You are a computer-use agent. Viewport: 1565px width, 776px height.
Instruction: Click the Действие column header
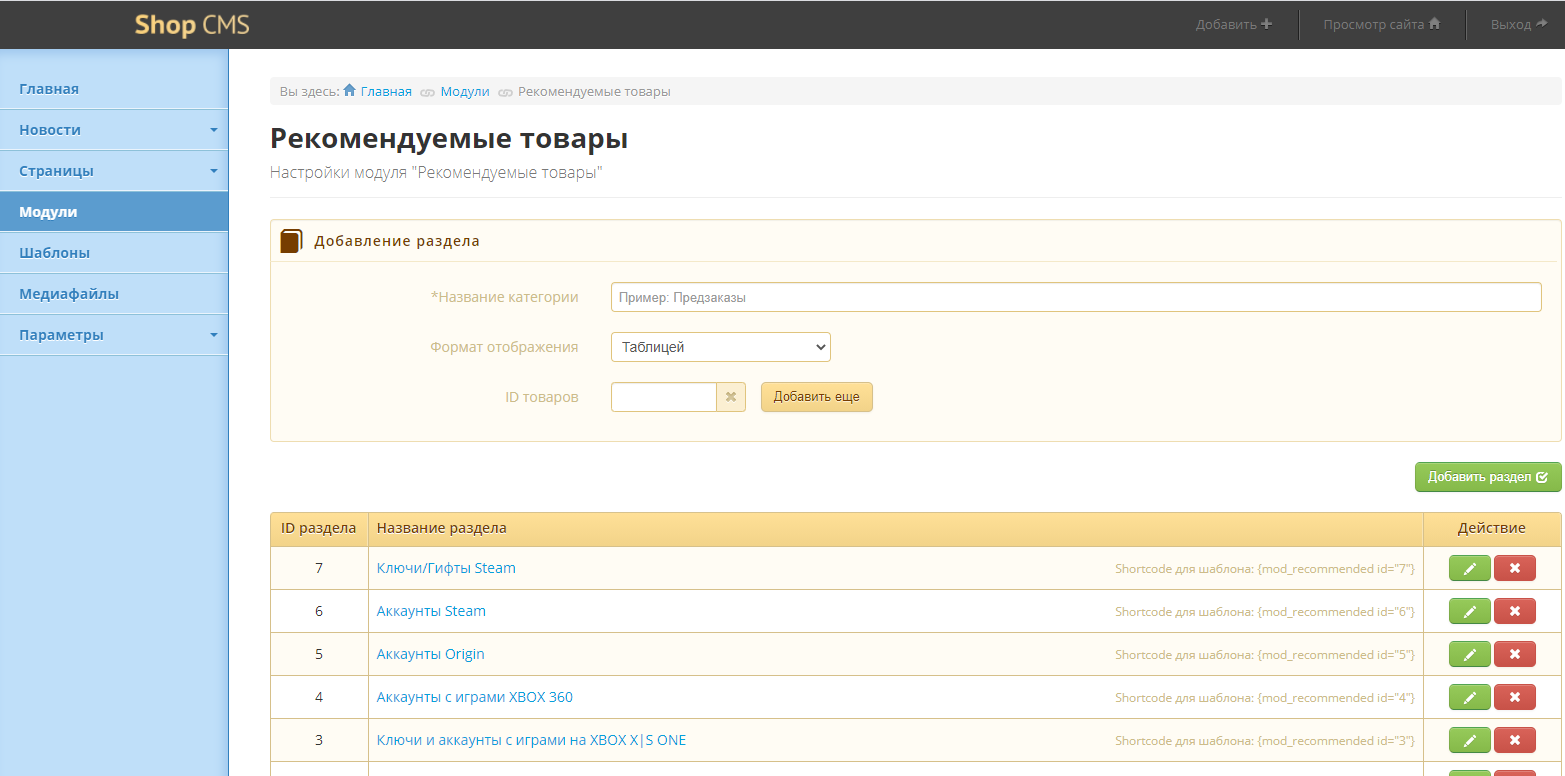pyautogui.click(x=1491, y=528)
